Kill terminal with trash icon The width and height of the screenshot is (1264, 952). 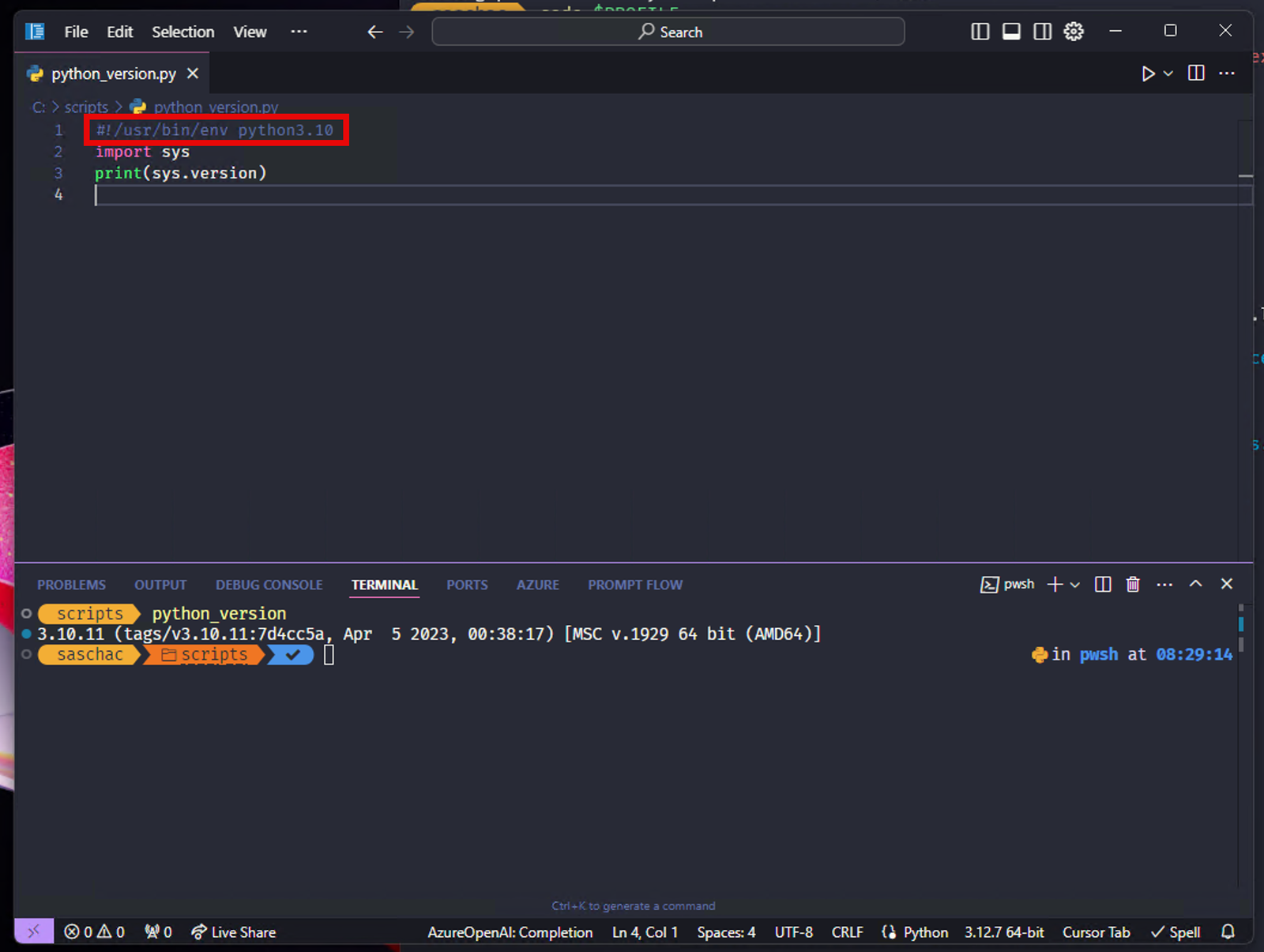pos(1133,584)
